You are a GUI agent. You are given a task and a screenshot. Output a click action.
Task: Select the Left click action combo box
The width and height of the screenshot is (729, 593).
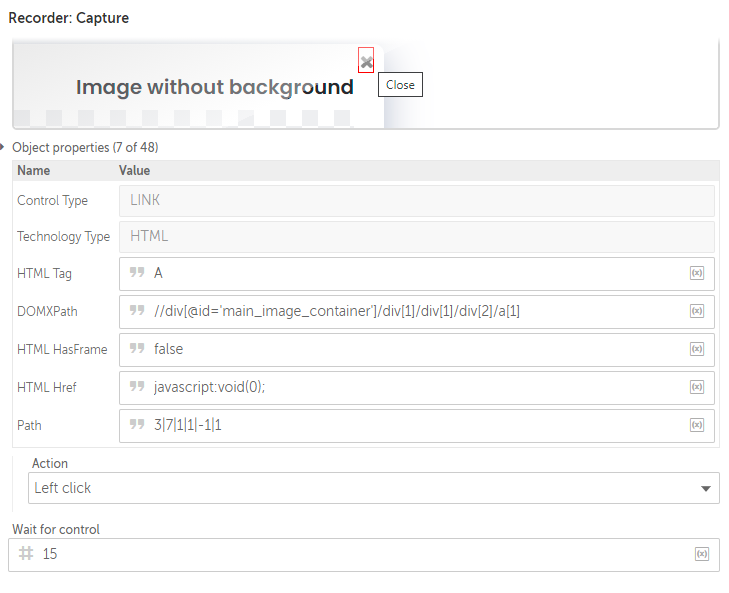[x=373, y=488]
